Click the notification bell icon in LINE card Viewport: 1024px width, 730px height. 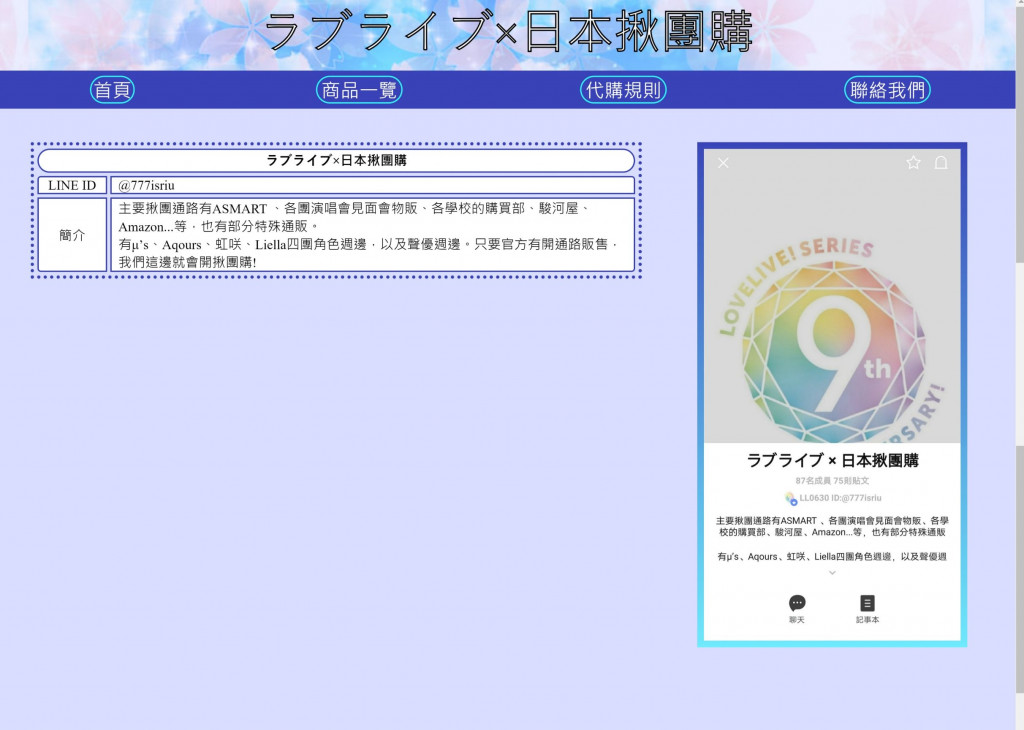[940, 163]
